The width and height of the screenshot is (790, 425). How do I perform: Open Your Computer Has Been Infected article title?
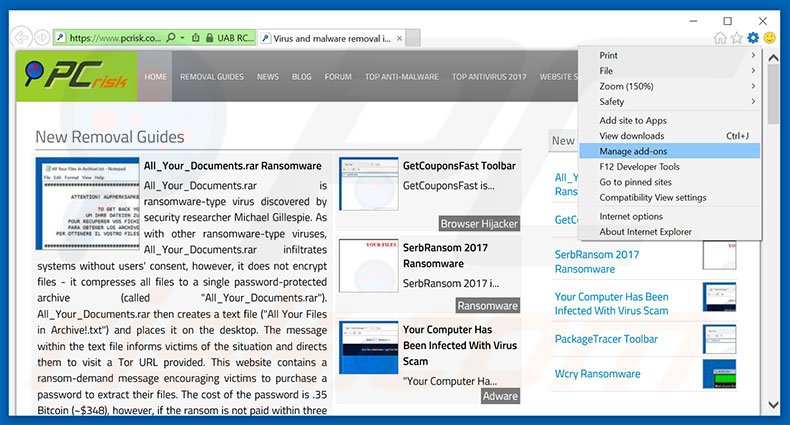click(459, 345)
